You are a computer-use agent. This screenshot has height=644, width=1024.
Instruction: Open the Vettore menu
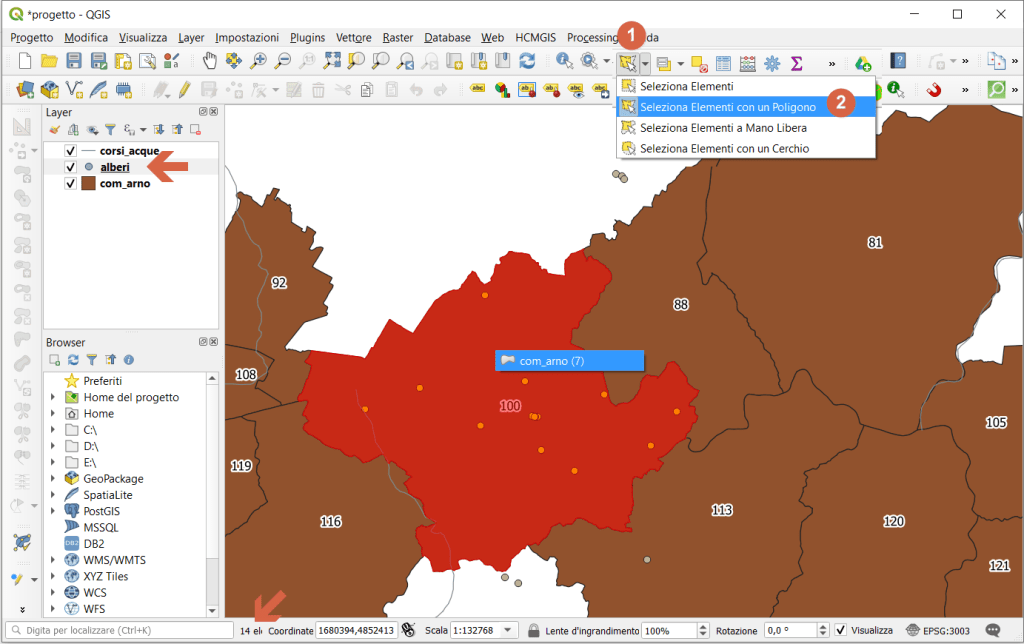[x=355, y=37]
